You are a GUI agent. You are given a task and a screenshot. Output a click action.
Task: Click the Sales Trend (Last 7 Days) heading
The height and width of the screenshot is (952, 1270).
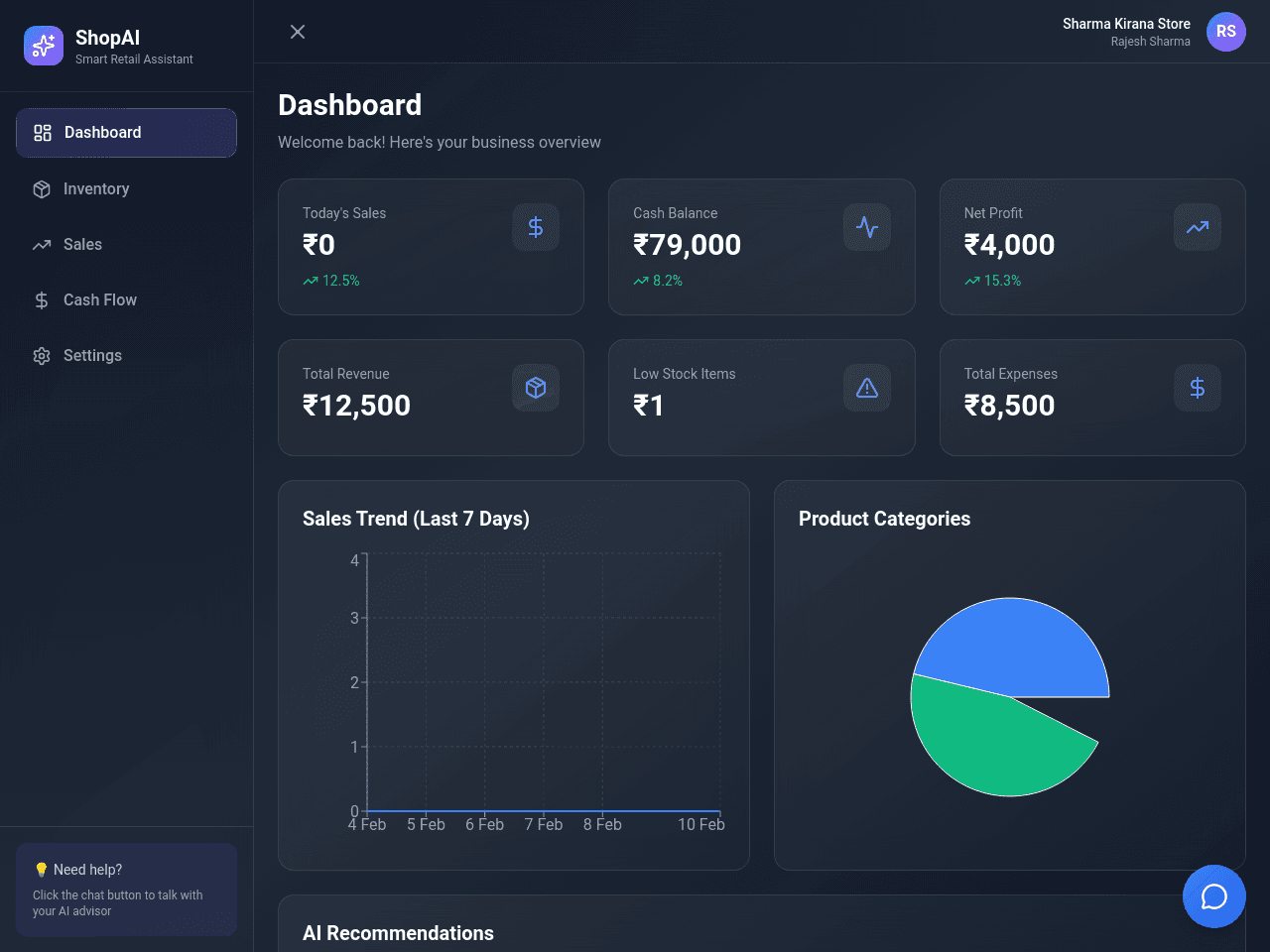tap(416, 519)
